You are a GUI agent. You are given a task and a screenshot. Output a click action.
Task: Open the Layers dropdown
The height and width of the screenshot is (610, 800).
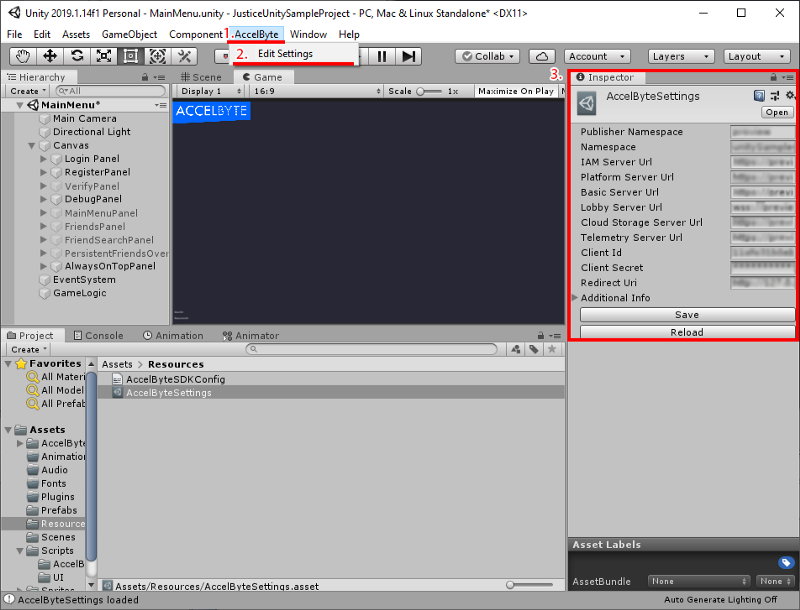[681, 56]
